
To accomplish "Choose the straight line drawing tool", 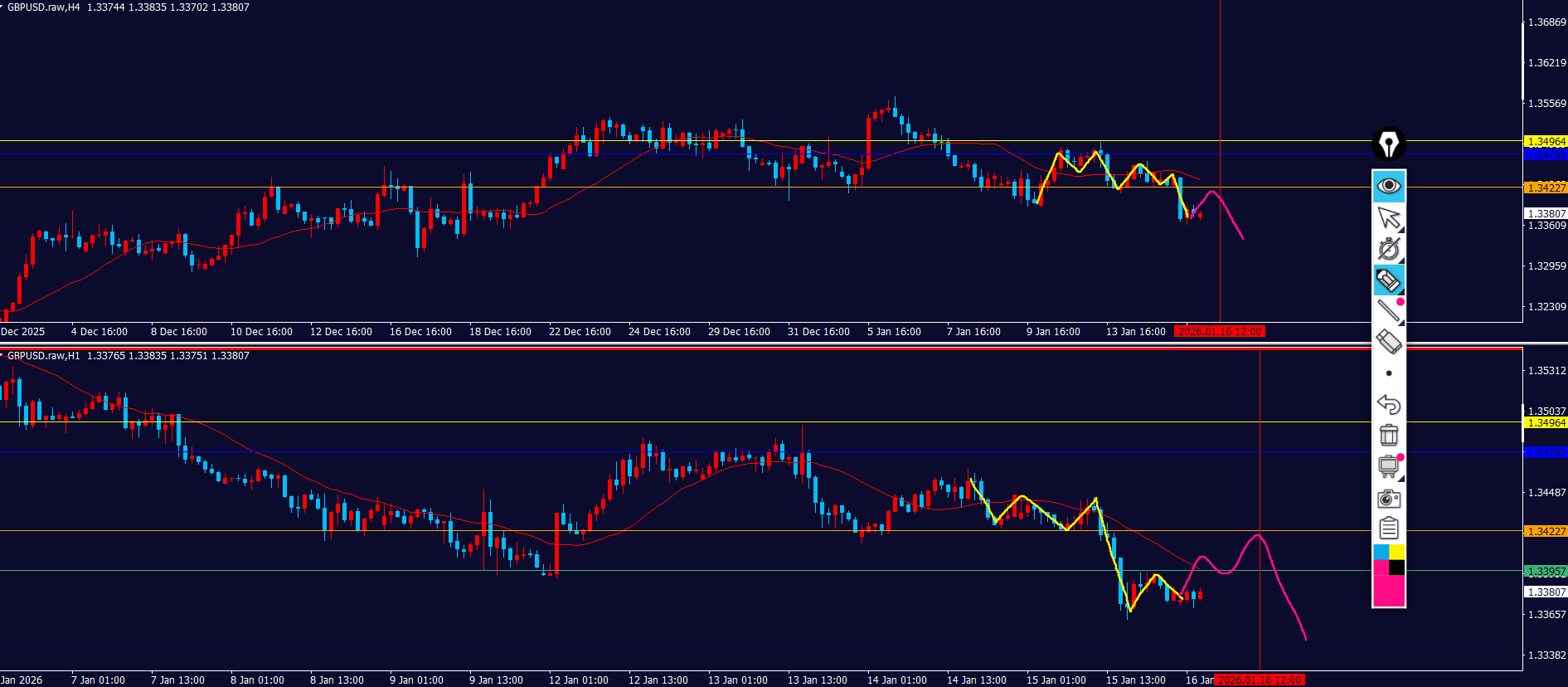I will [1389, 311].
